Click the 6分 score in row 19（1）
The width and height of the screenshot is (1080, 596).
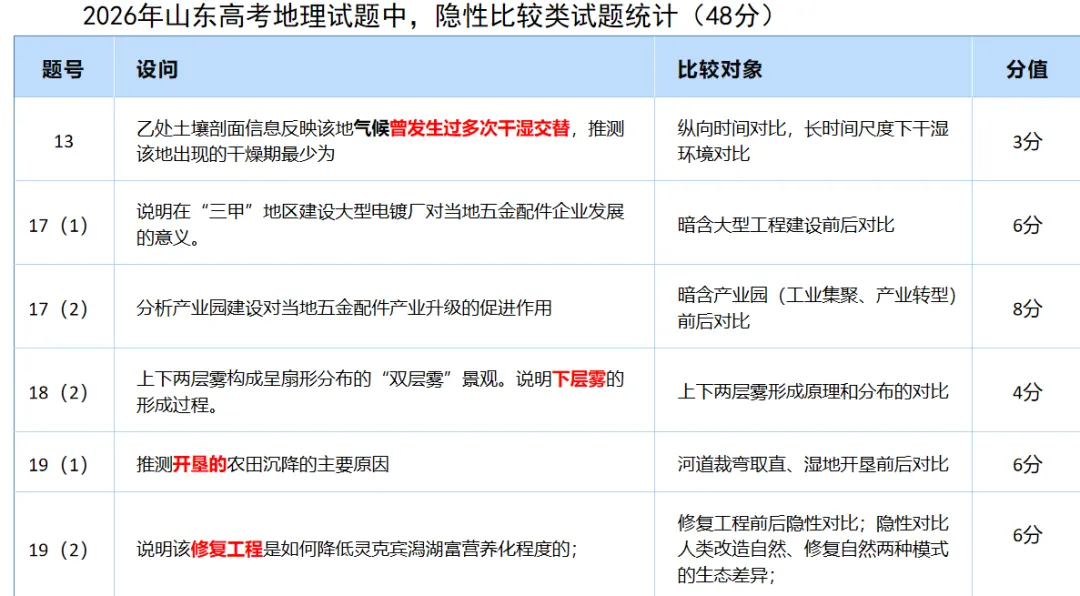tap(1027, 464)
